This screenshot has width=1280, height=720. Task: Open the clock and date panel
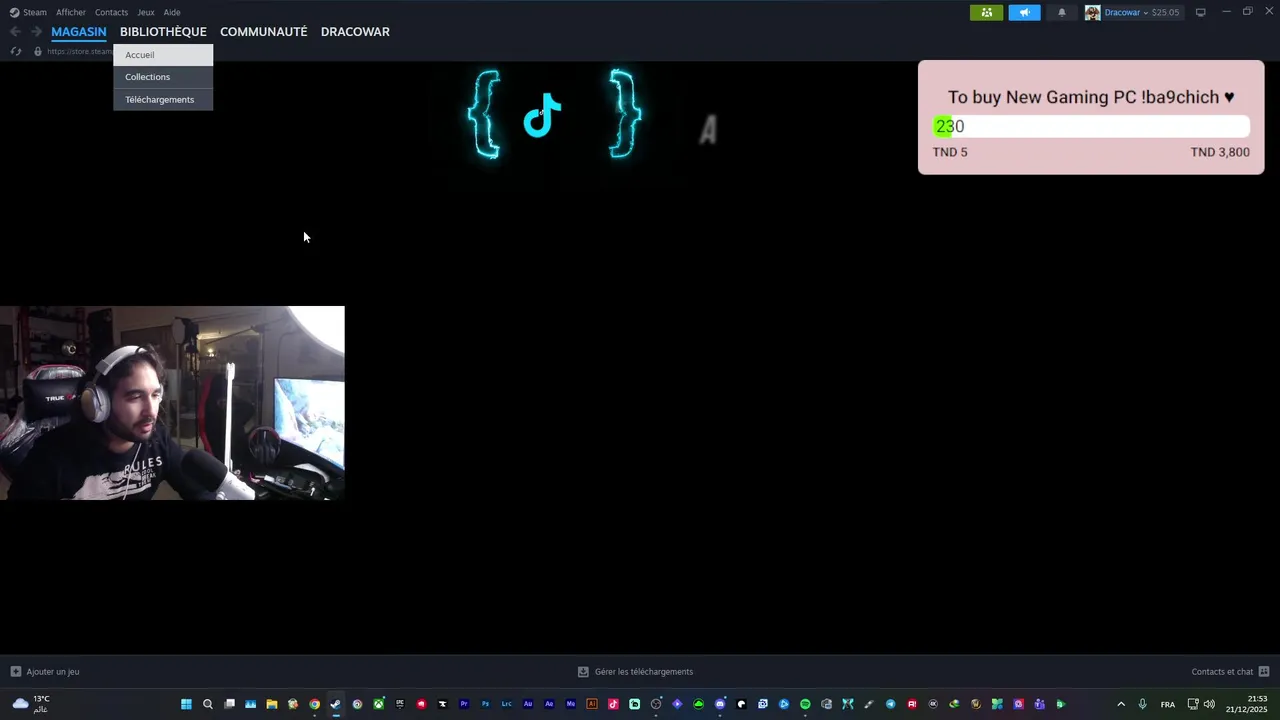pyautogui.click(x=1246, y=704)
